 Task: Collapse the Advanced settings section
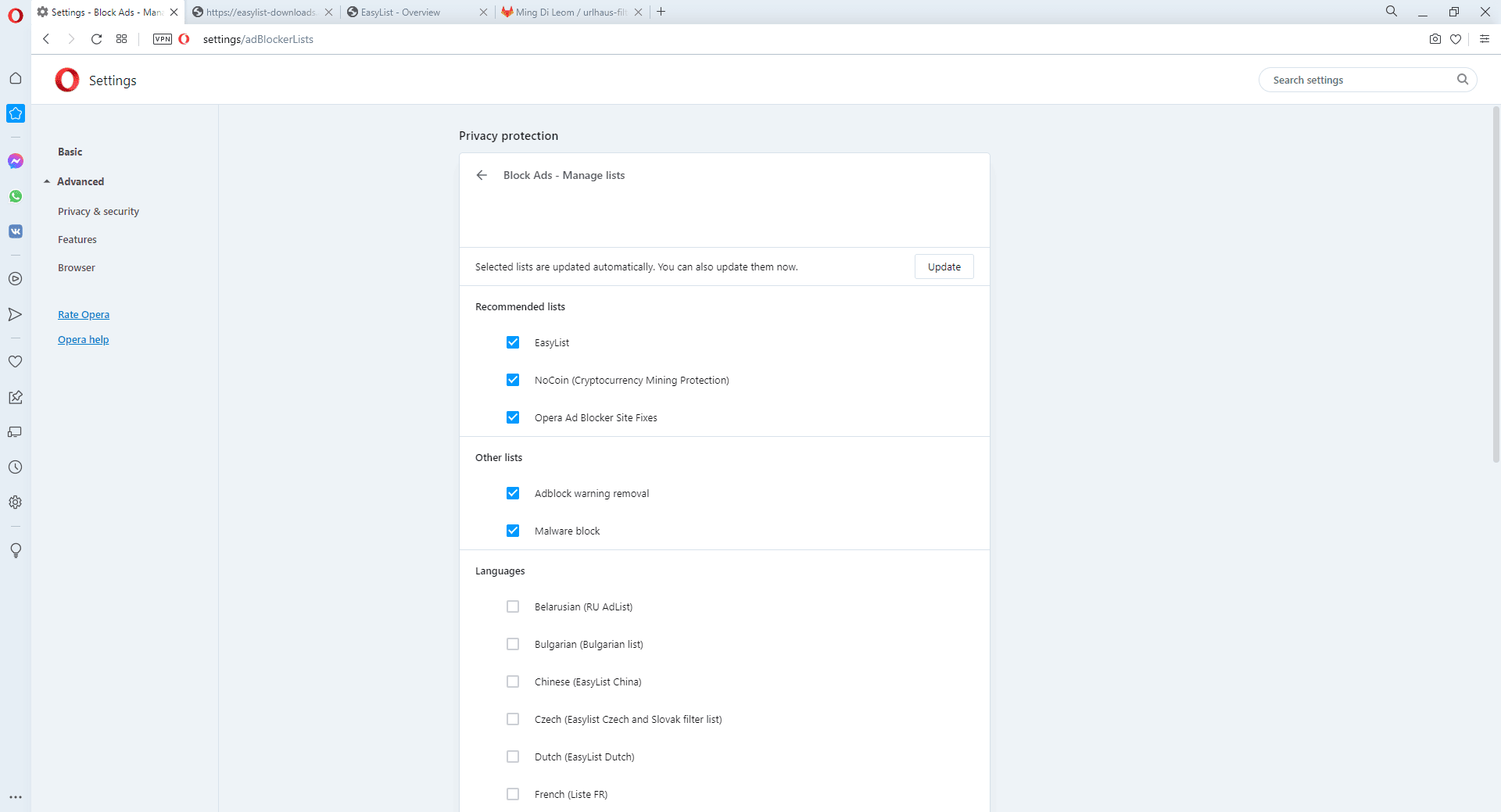tap(74, 181)
